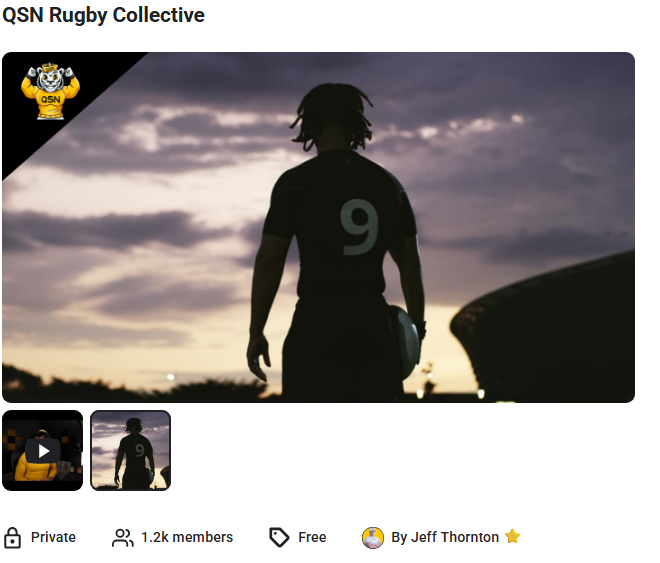Open the By Jeff Thornton creator link

[445, 537]
